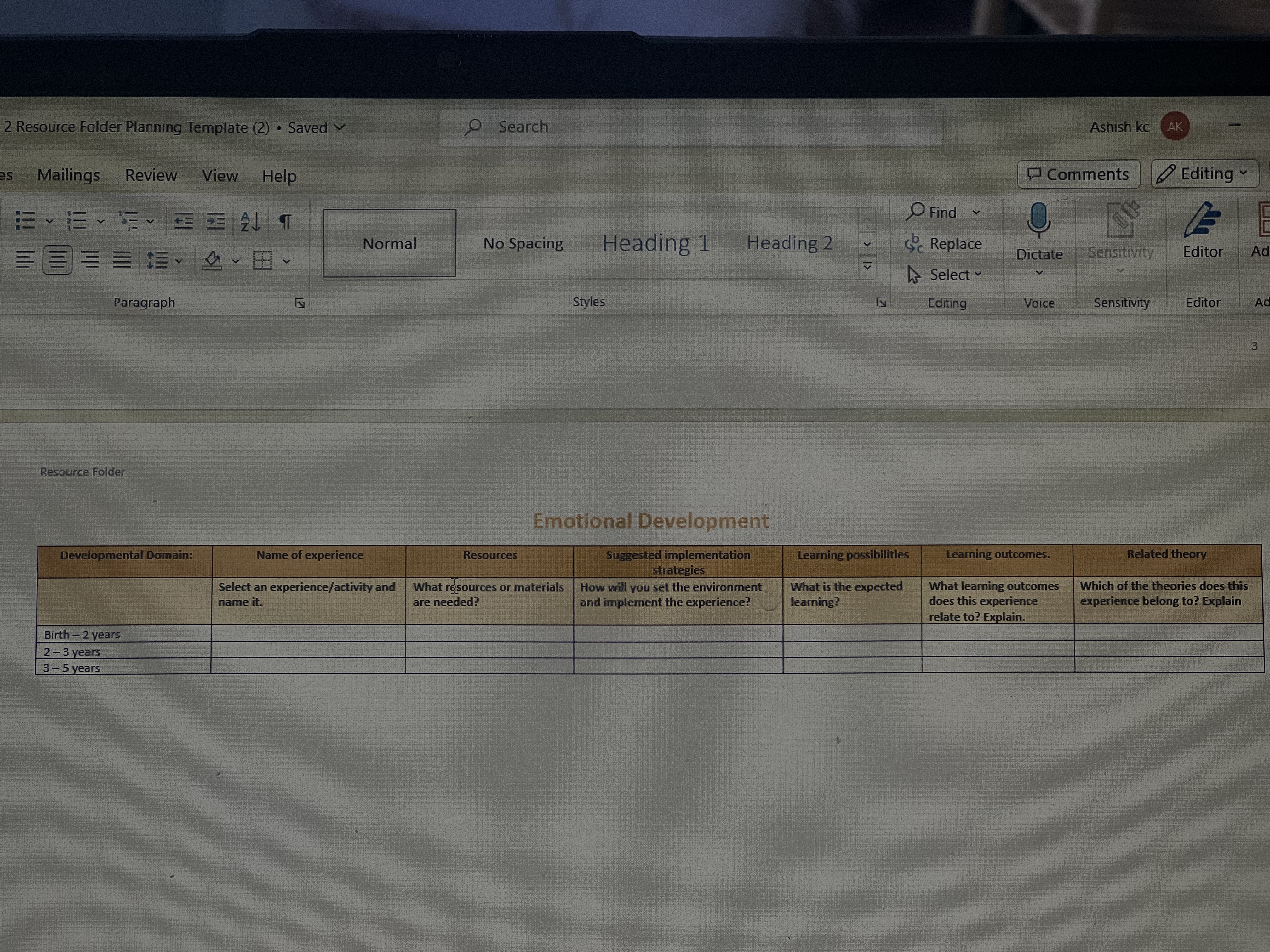This screenshot has height=952, width=1270.
Task: Run the Editor pane
Action: [1202, 229]
